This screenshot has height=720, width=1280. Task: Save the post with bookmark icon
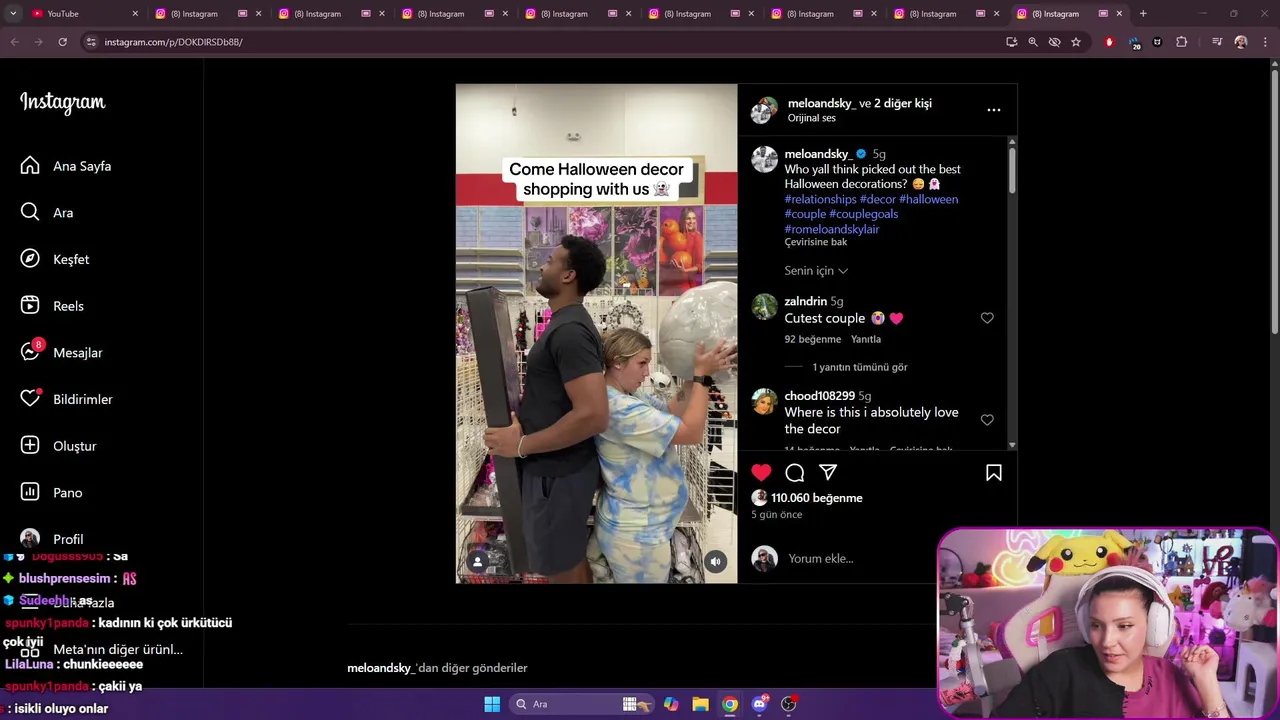click(x=994, y=472)
